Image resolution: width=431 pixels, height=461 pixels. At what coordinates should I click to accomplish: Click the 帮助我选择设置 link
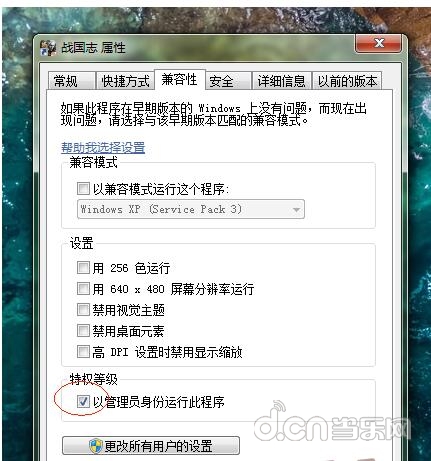[103, 147]
